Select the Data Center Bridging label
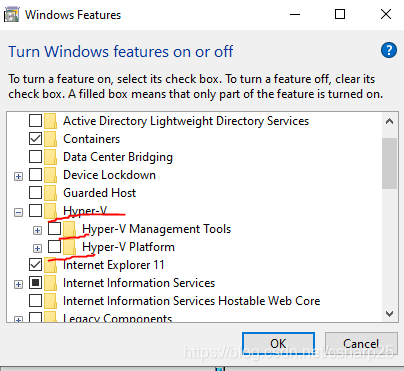This screenshot has height=371, width=404. [118, 157]
